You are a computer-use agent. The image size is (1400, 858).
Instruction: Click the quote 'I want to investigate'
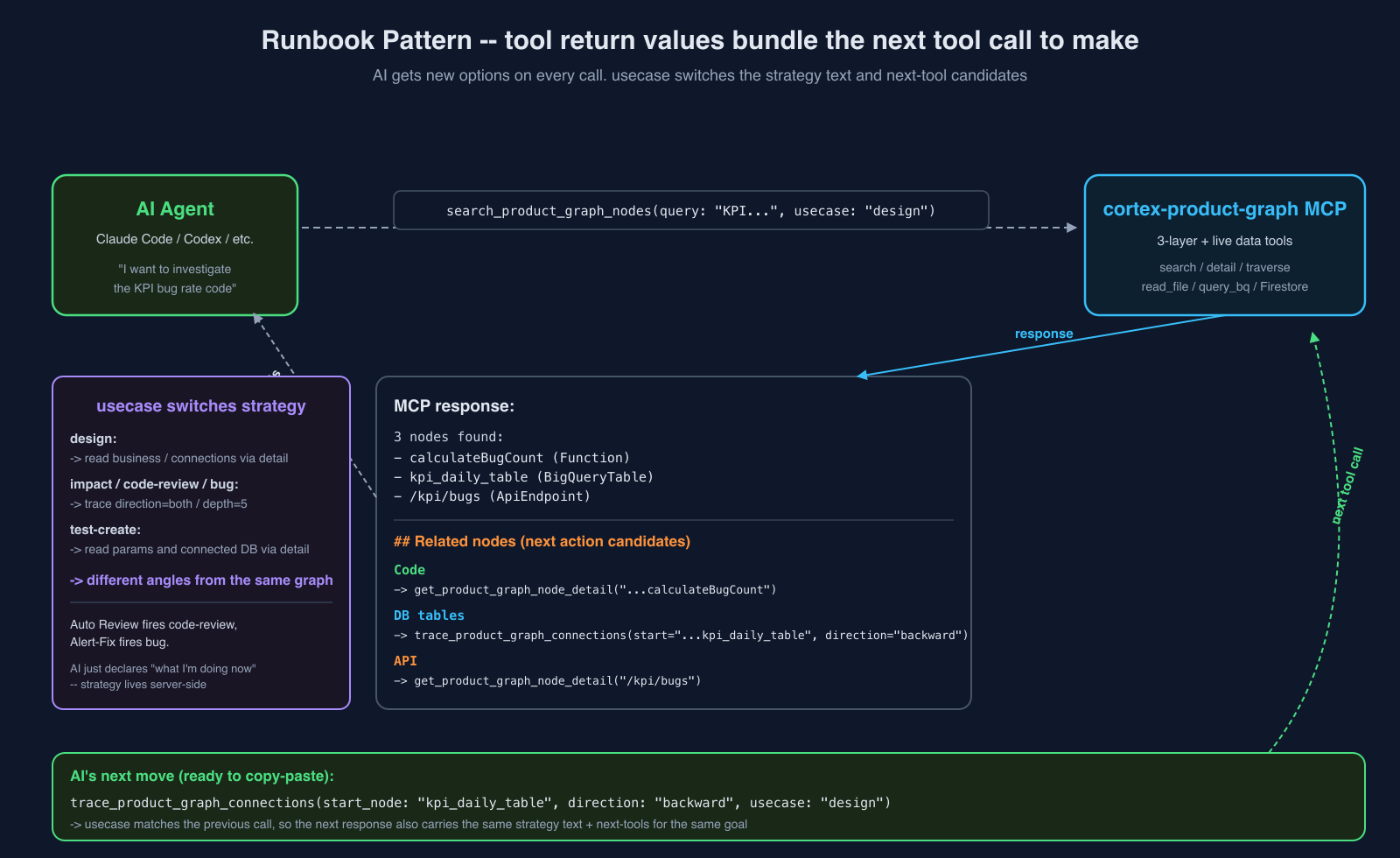point(175,269)
